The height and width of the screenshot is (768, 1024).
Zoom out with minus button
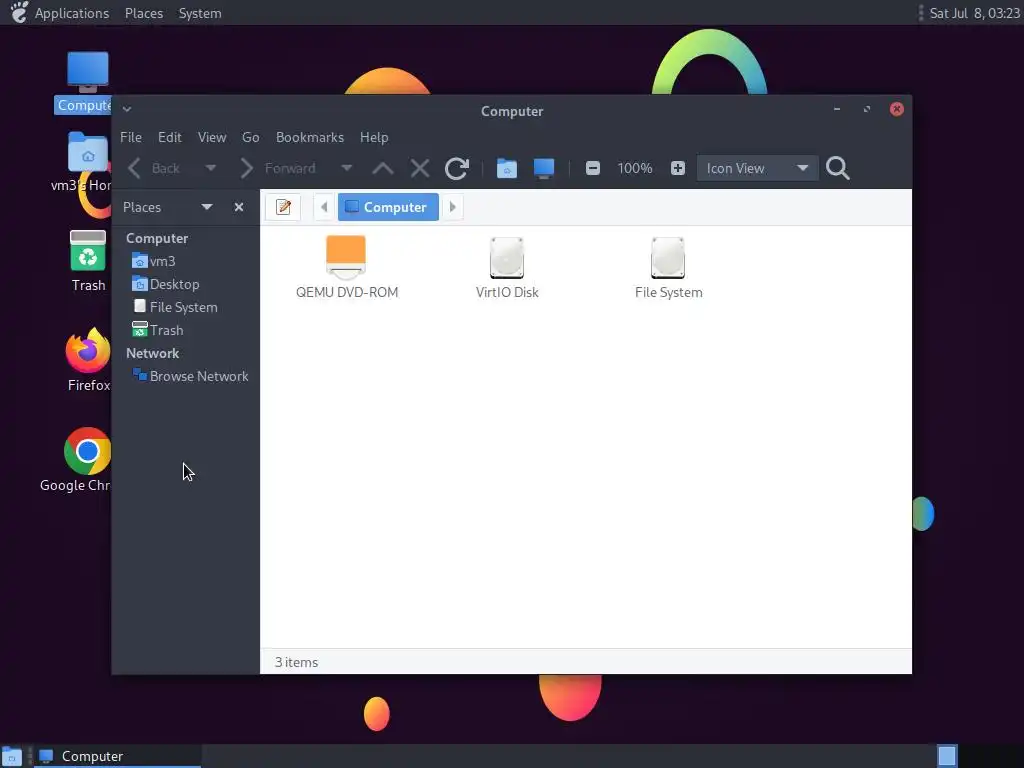[x=592, y=168]
